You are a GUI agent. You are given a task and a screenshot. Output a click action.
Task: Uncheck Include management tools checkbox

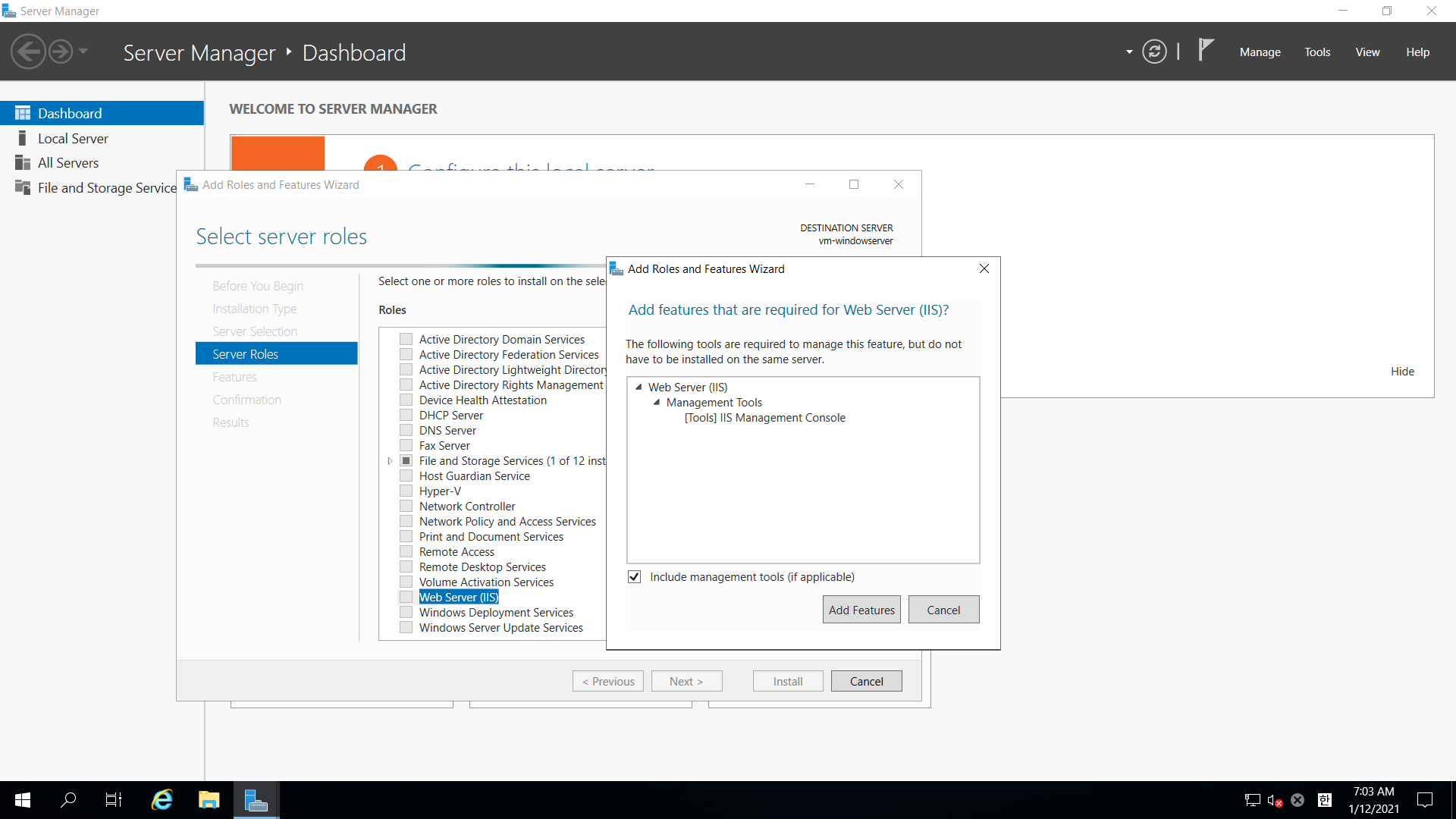(x=635, y=577)
